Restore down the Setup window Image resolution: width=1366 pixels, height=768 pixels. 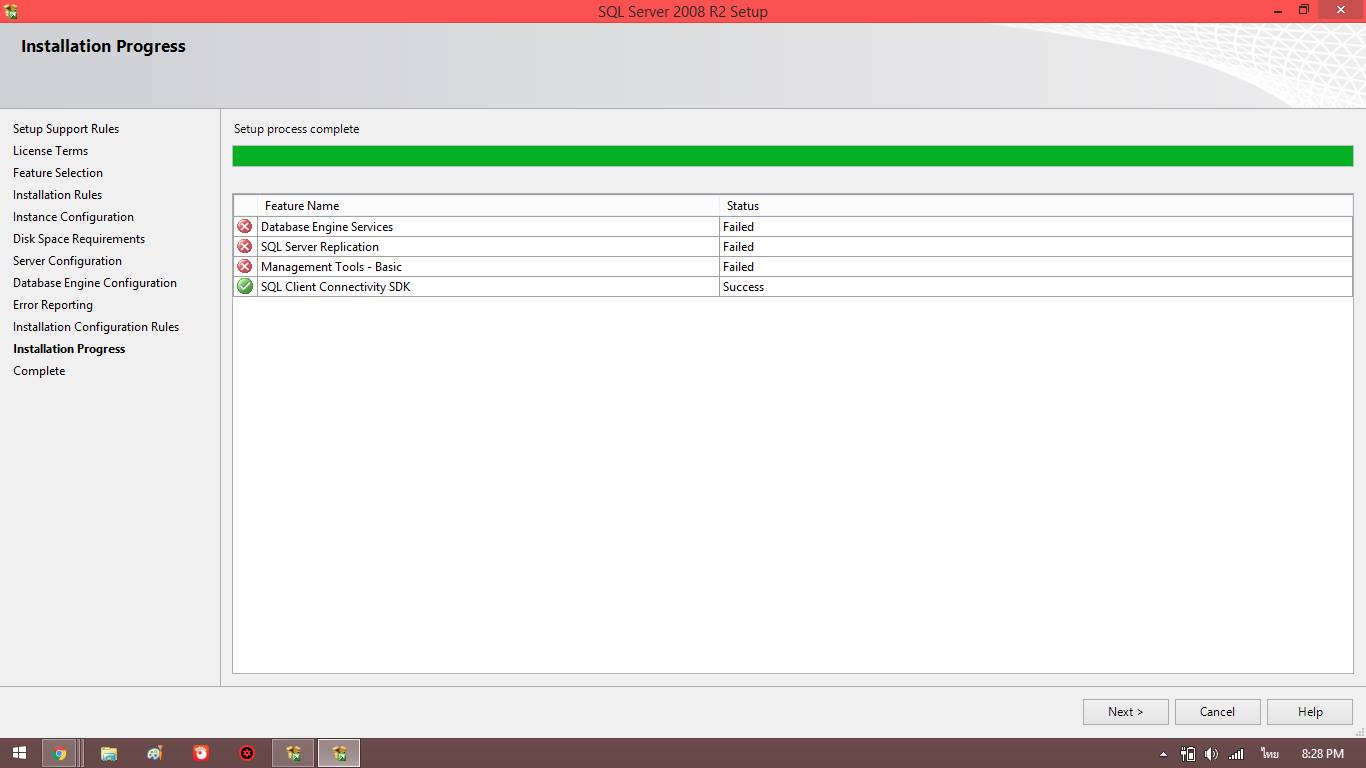click(1304, 10)
